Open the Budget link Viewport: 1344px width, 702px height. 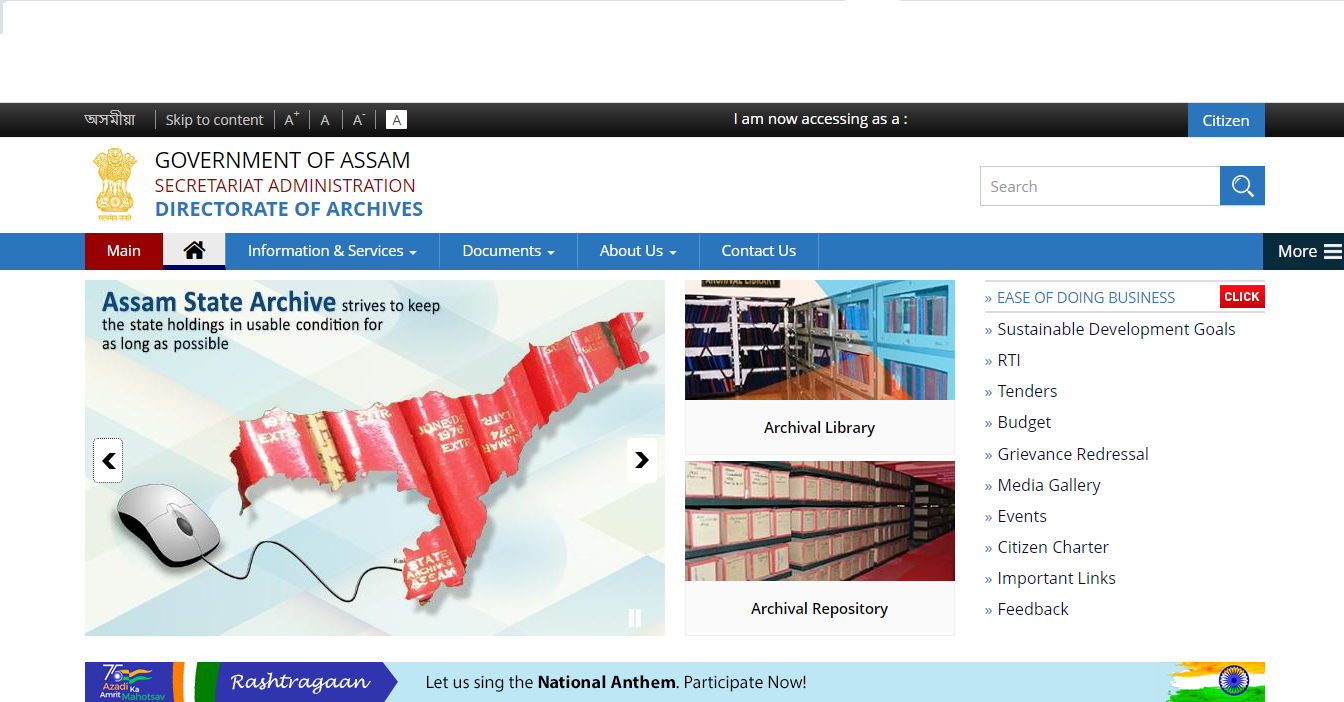[x=1024, y=422]
